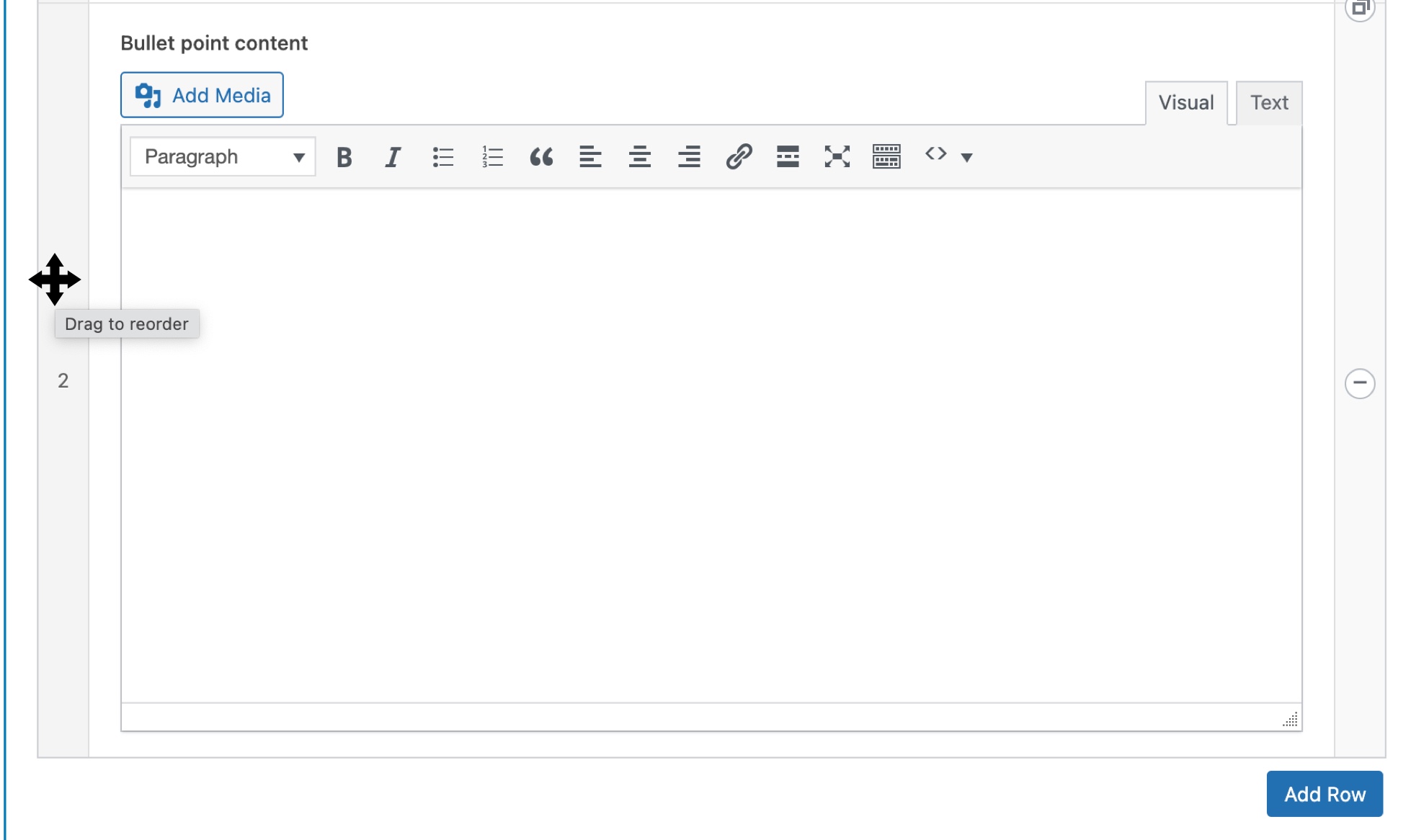The width and height of the screenshot is (1411, 840).
Task: Insert Read More tag
Action: click(788, 156)
